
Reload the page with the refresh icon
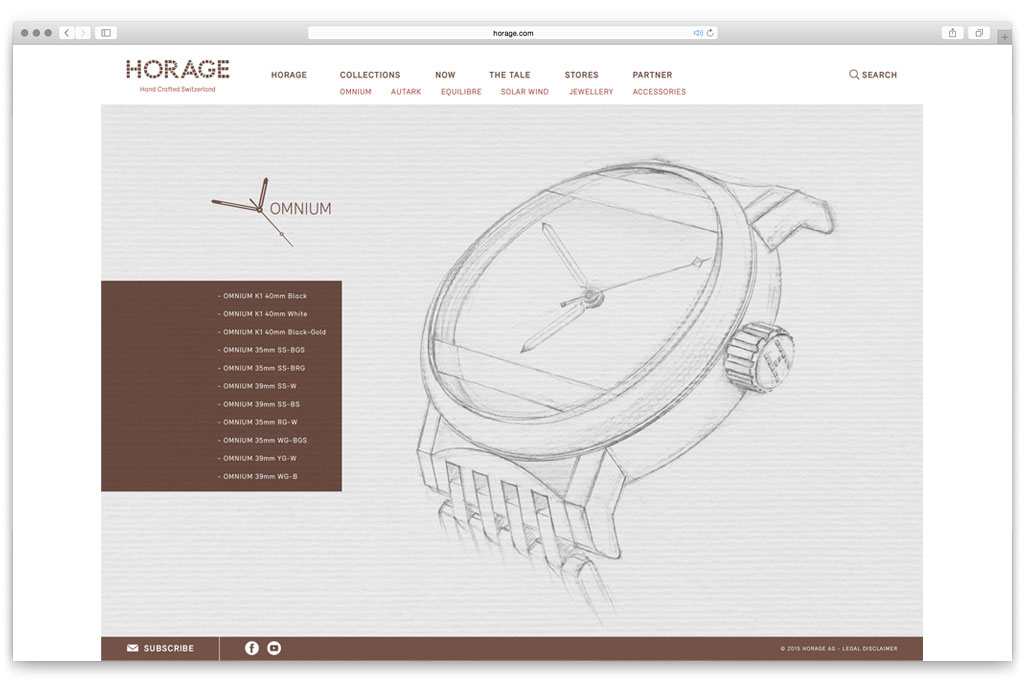point(710,33)
